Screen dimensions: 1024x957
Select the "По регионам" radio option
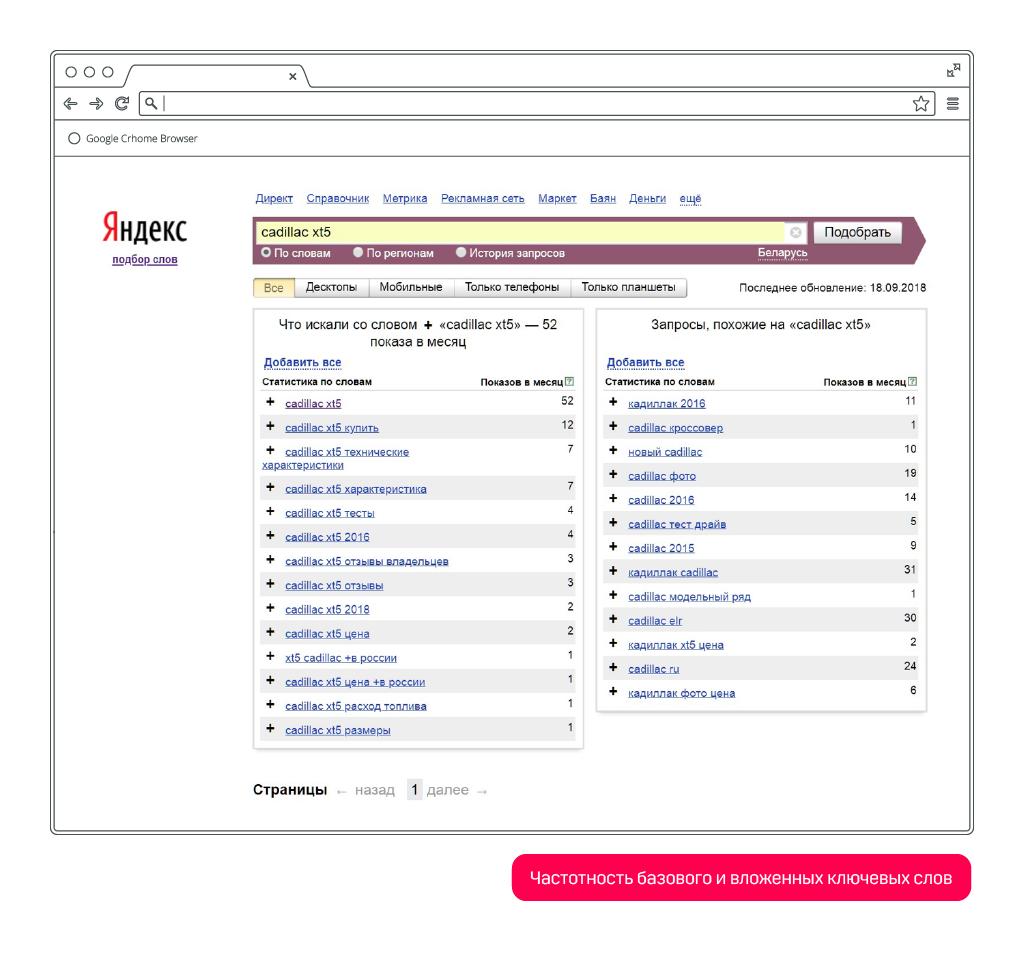[359, 253]
